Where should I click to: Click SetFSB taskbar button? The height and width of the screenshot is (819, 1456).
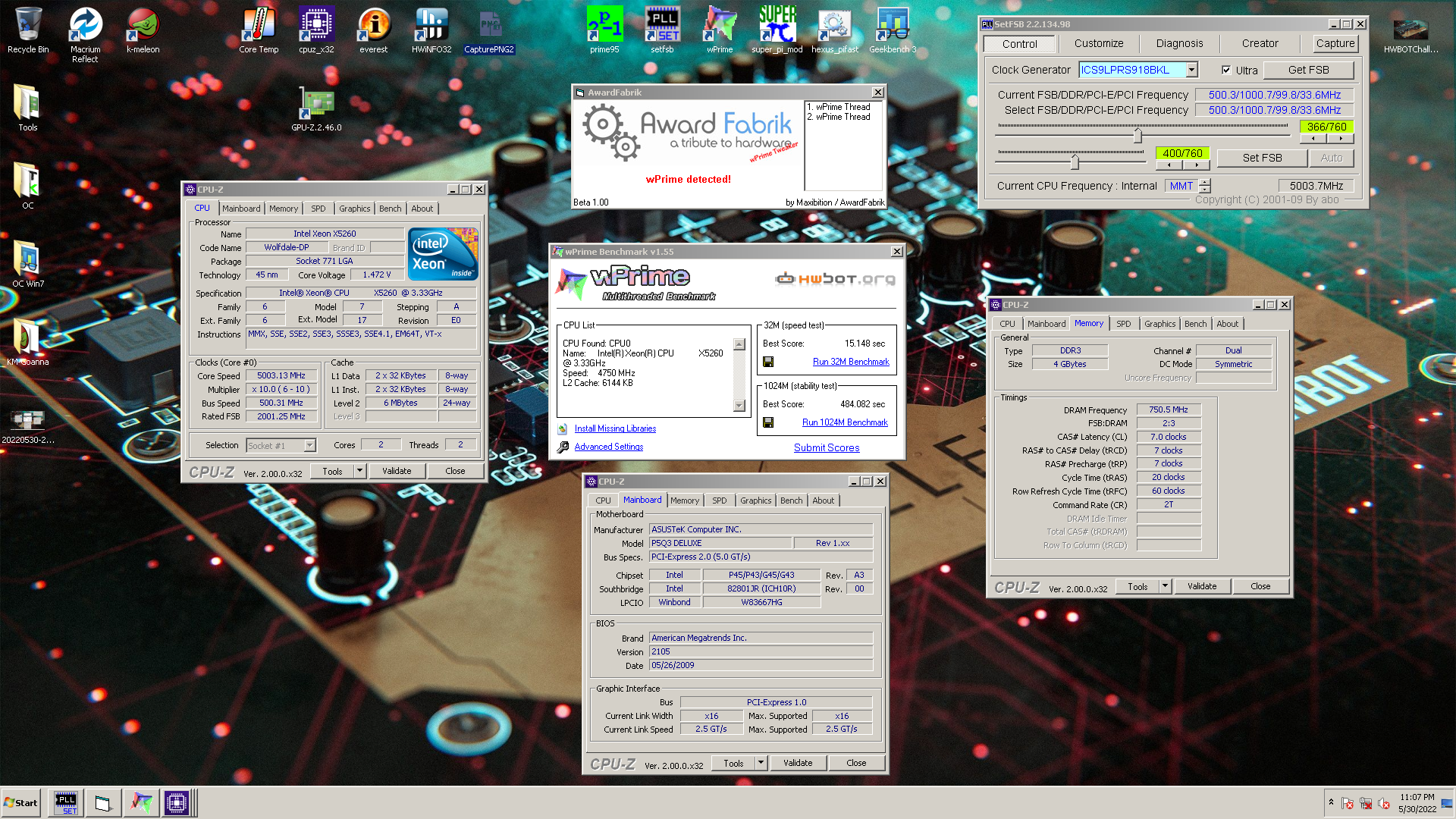click(66, 803)
